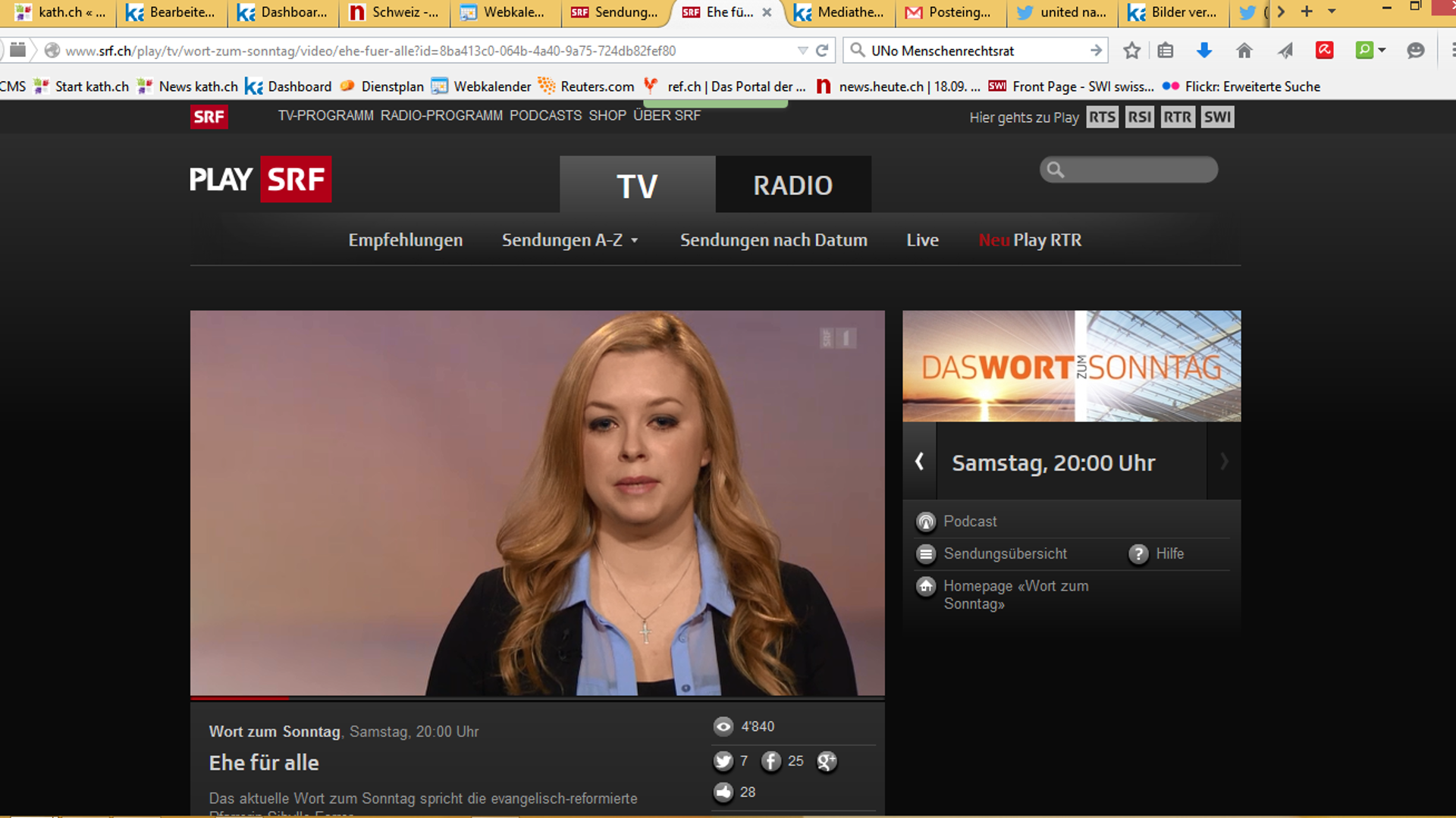1456x818 pixels.
Task: Open the PLAY SRF home logo
Action: tap(260, 180)
